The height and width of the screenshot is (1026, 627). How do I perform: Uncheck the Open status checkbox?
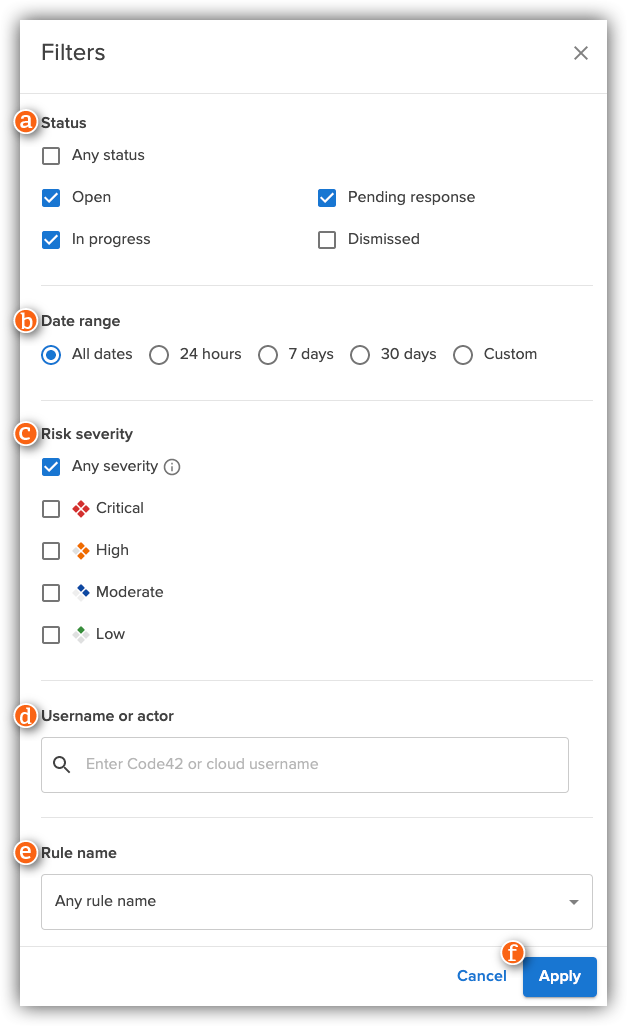51,197
